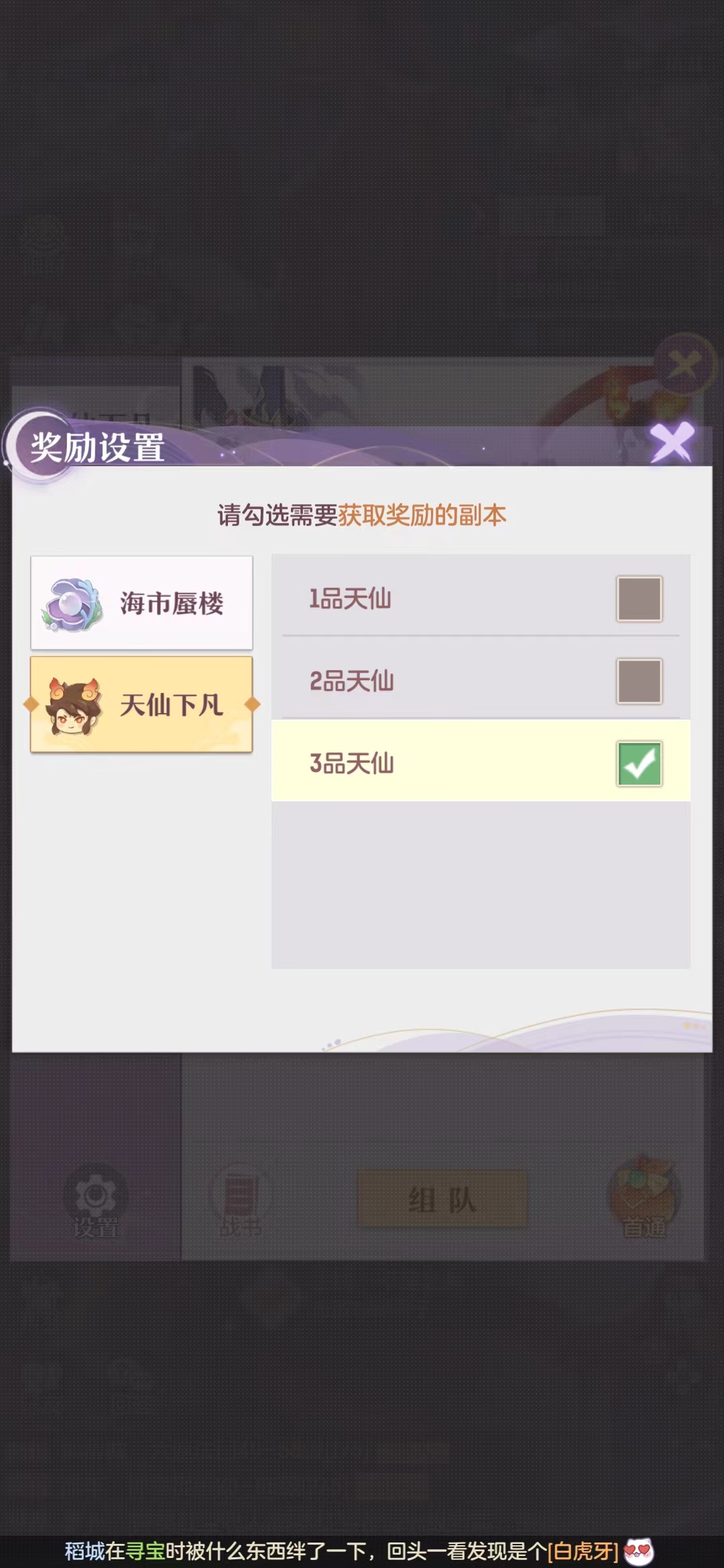Close the 奖励设置 dialog with the X
The image size is (724, 1568).
click(x=672, y=442)
